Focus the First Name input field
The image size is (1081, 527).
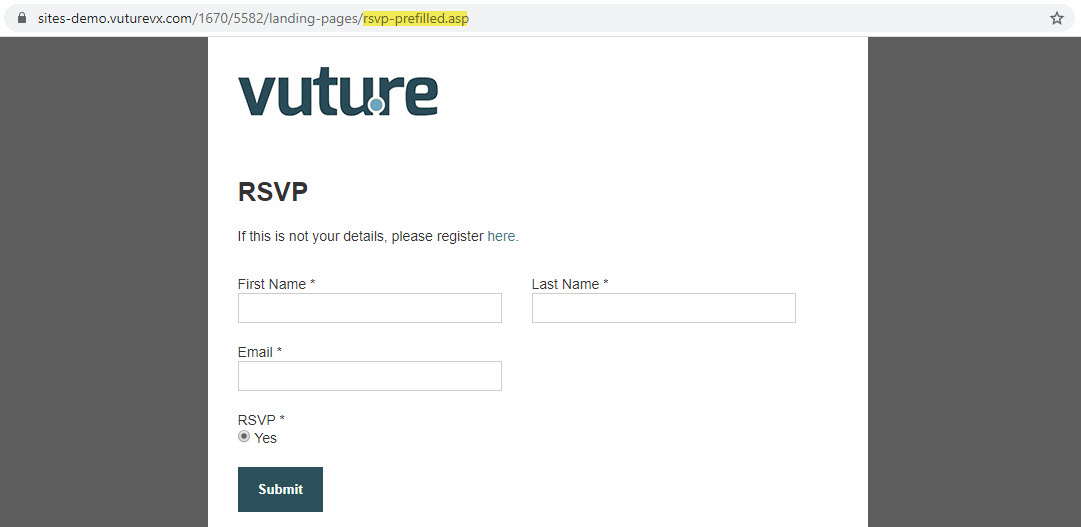[x=370, y=308]
